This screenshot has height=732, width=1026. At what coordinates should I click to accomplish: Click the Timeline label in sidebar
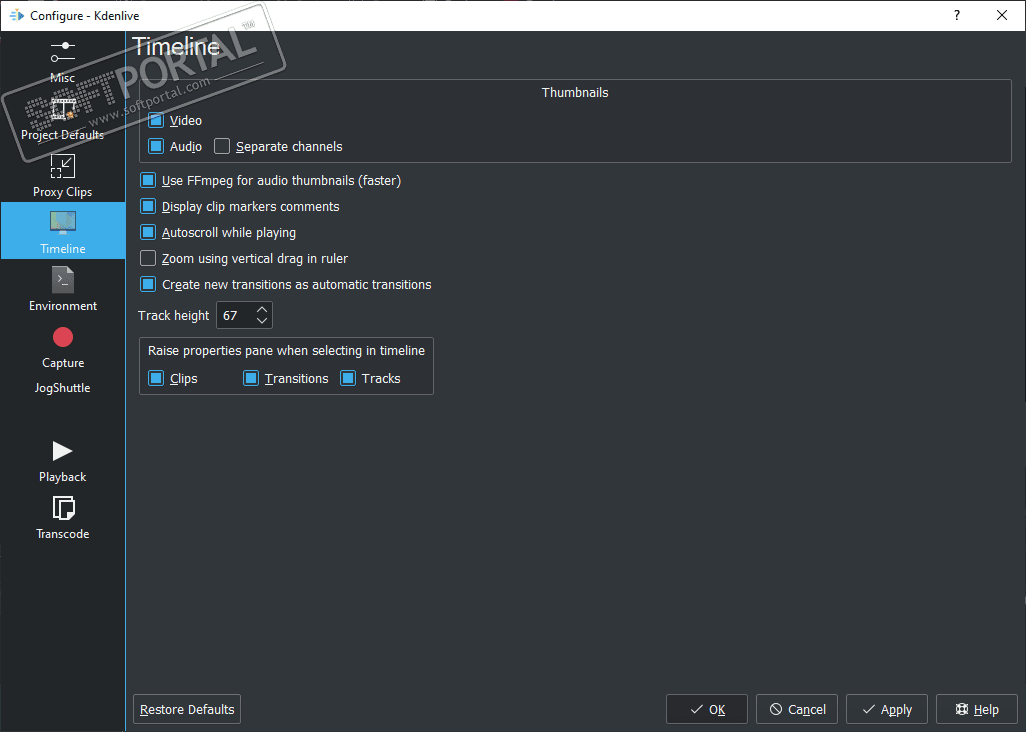point(63,249)
